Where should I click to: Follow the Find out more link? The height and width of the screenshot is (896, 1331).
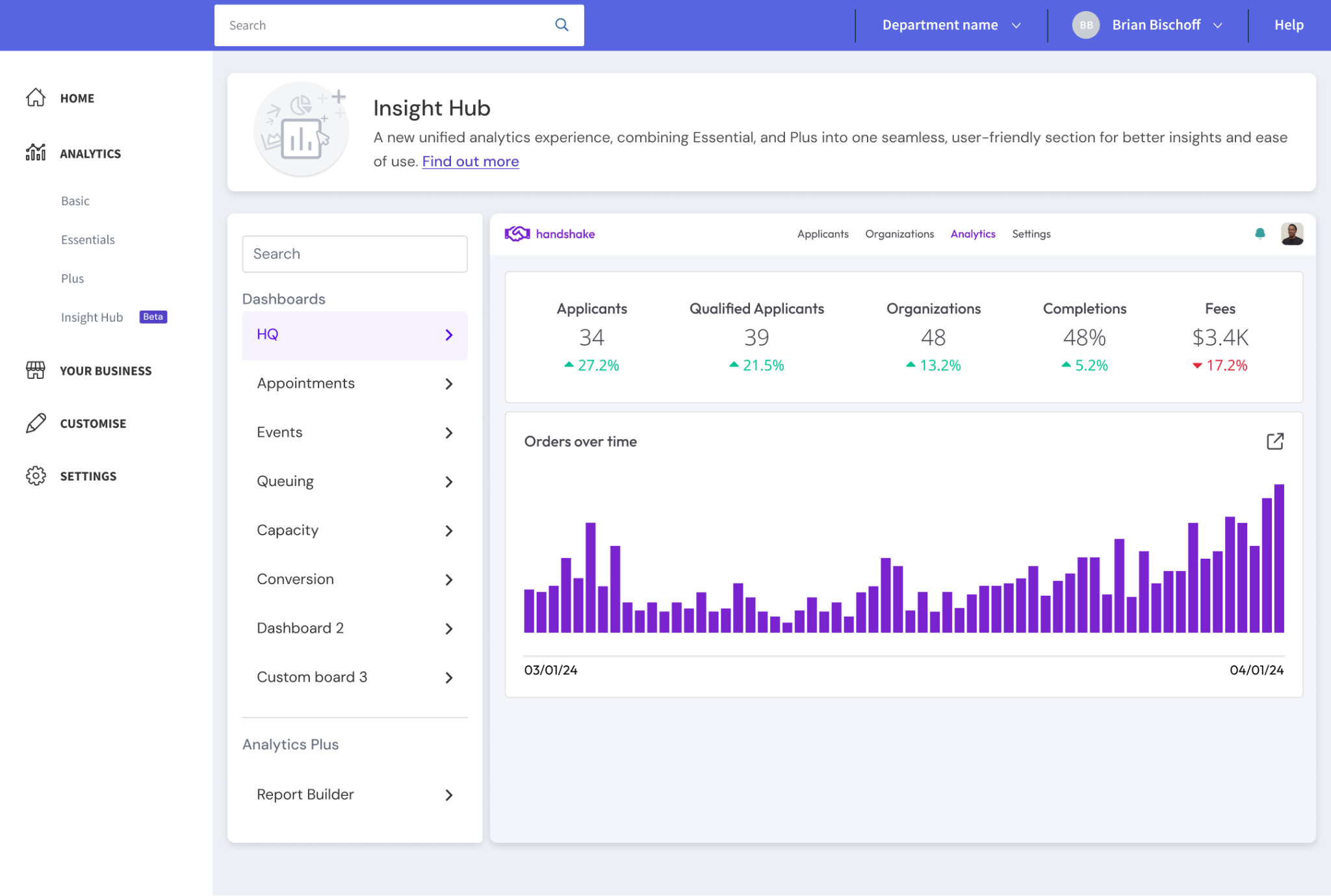470,161
